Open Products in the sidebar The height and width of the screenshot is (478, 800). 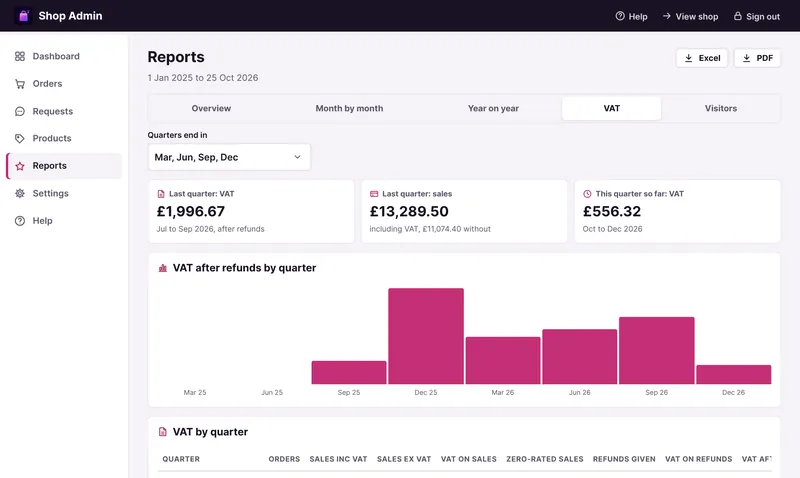64,138
